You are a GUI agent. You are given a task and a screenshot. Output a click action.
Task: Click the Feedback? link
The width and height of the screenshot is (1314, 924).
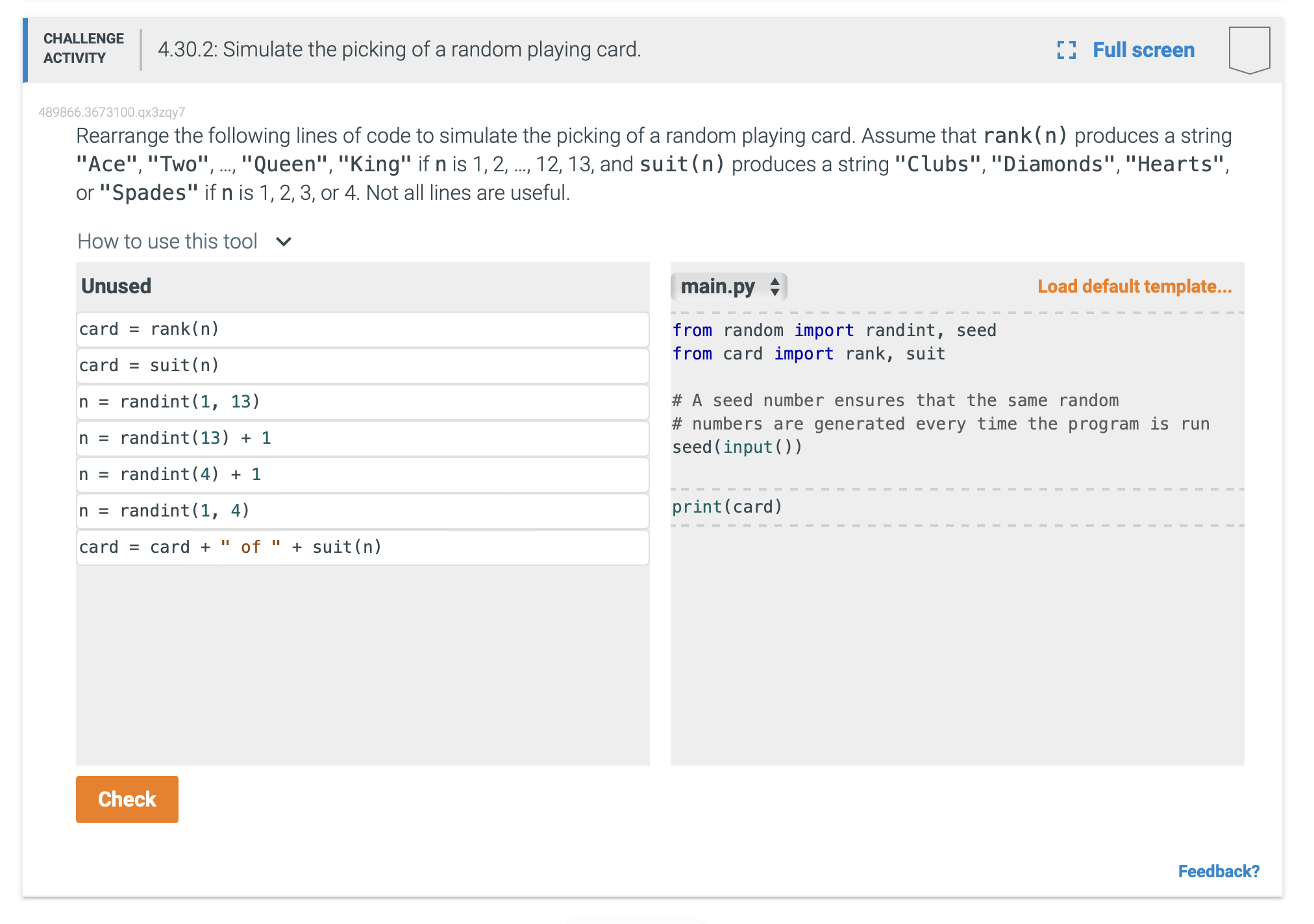point(1219,871)
